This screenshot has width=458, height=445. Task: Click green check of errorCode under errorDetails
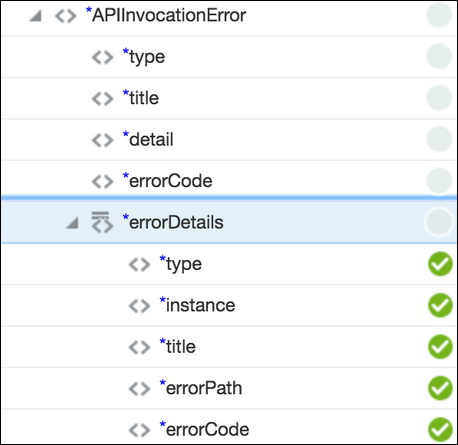(440, 429)
